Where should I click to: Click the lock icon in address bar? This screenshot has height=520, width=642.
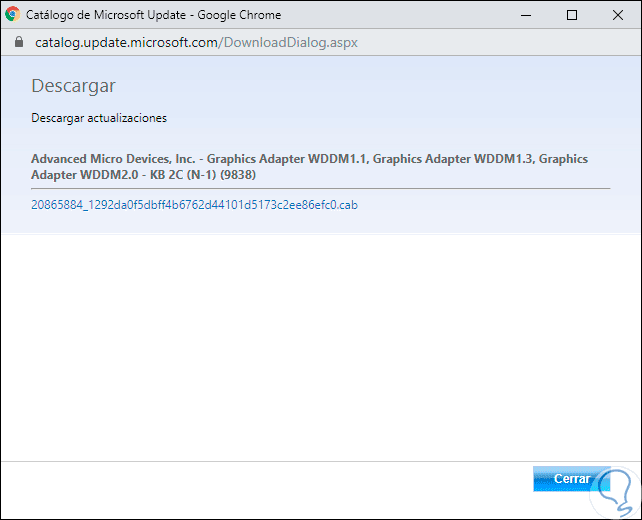click(x=19, y=42)
